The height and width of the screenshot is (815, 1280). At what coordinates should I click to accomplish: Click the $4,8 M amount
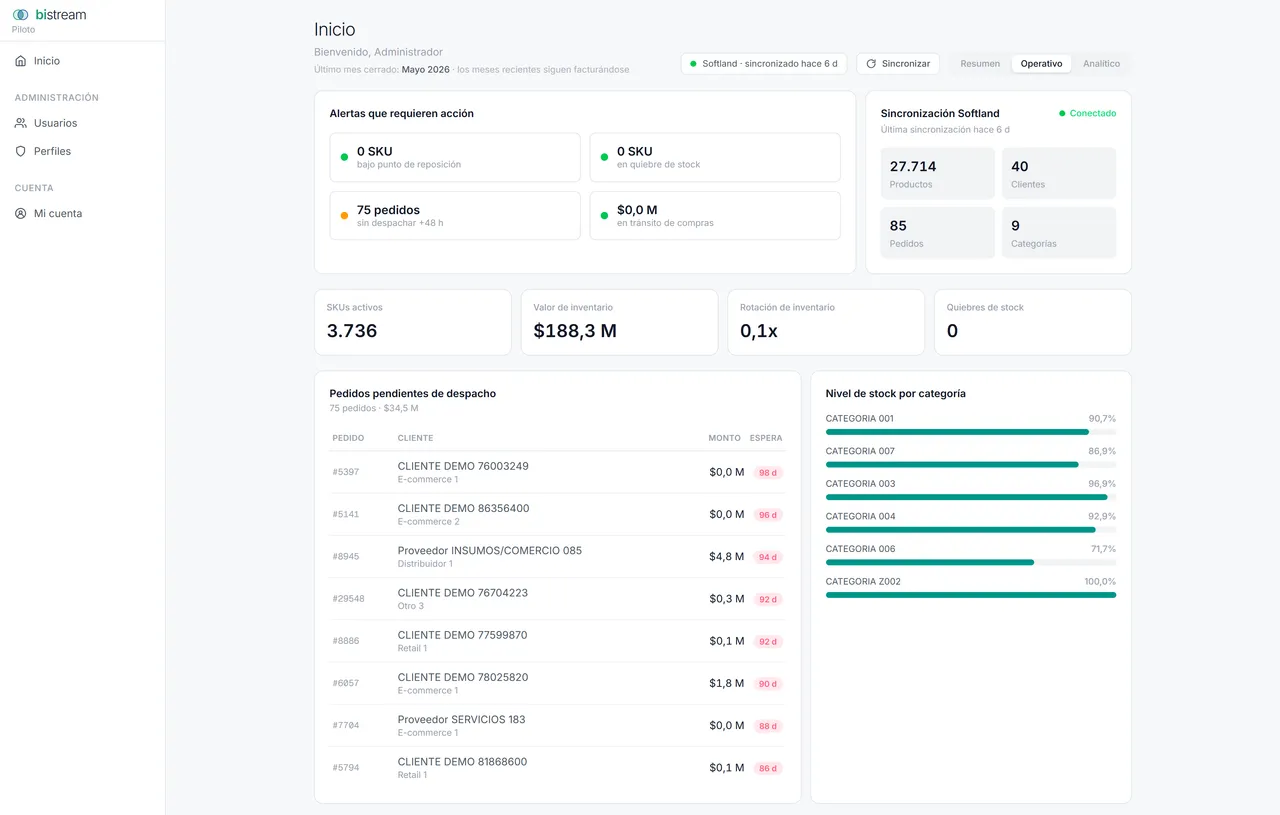pyautogui.click(x=727, y=557)
